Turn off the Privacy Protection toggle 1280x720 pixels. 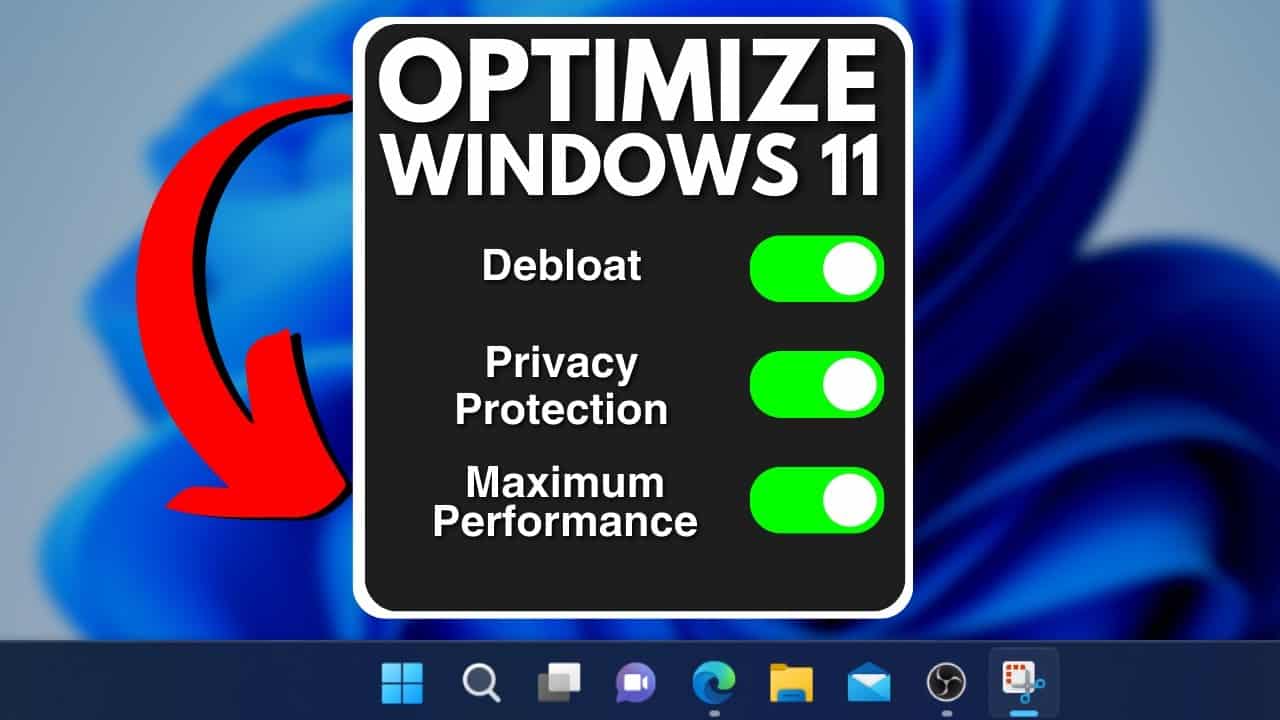click(x=817, y=384)
